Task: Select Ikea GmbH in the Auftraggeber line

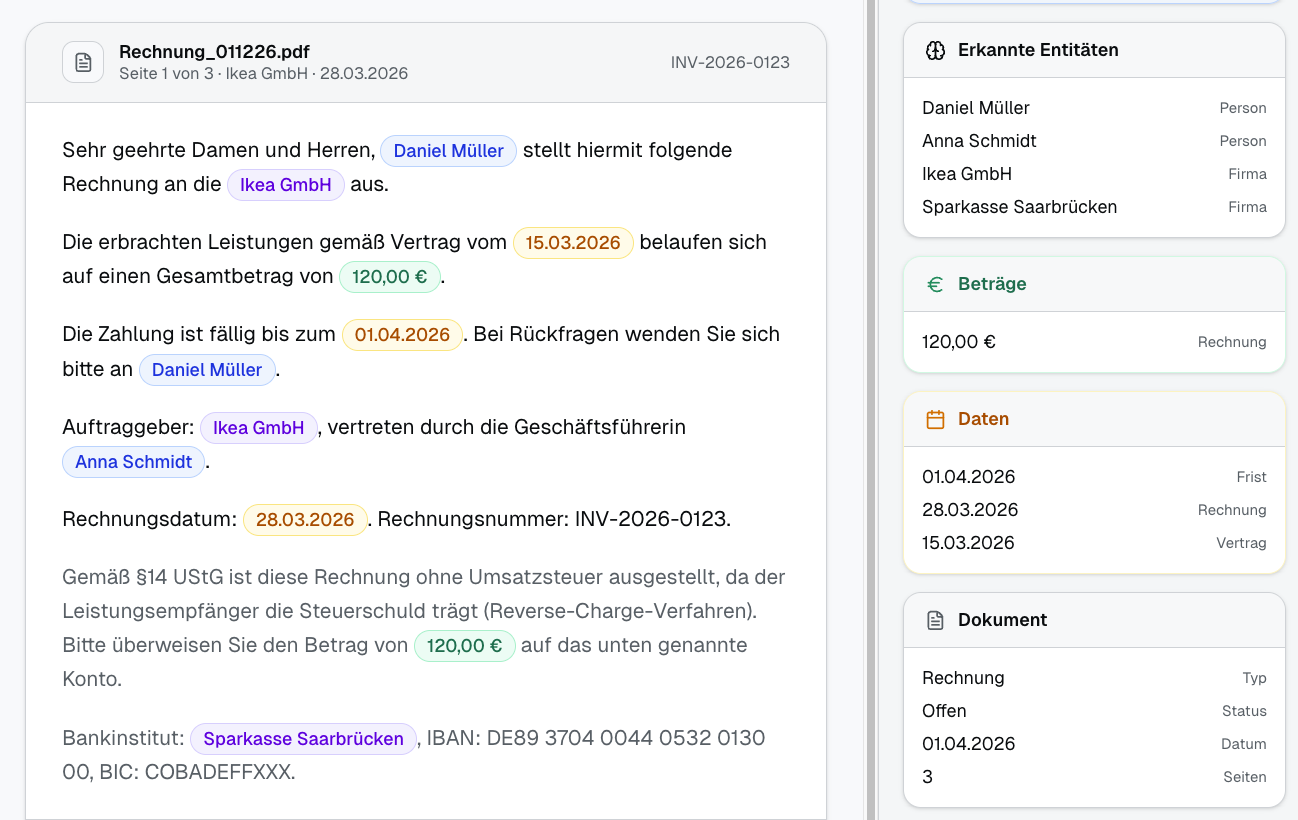Action: coord(258,427)
